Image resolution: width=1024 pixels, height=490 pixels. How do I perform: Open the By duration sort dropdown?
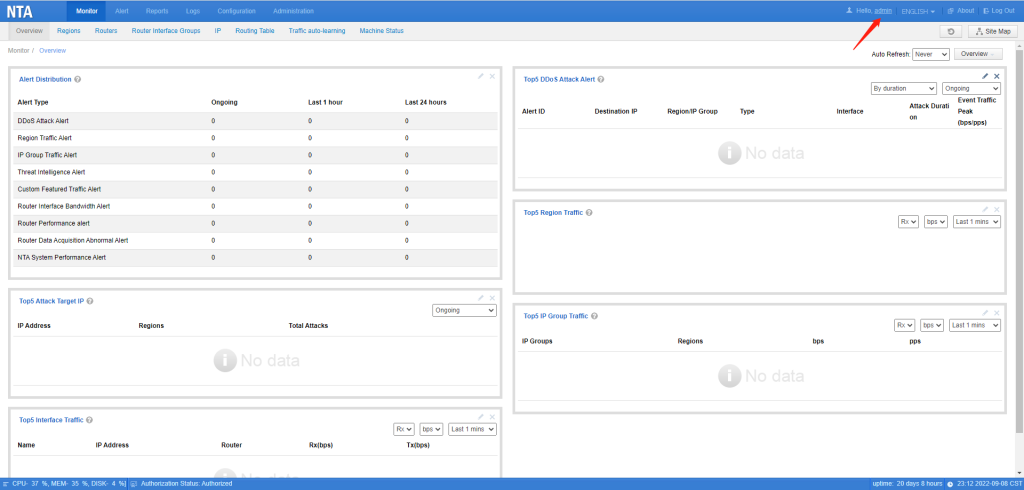(x=903, y=88)
